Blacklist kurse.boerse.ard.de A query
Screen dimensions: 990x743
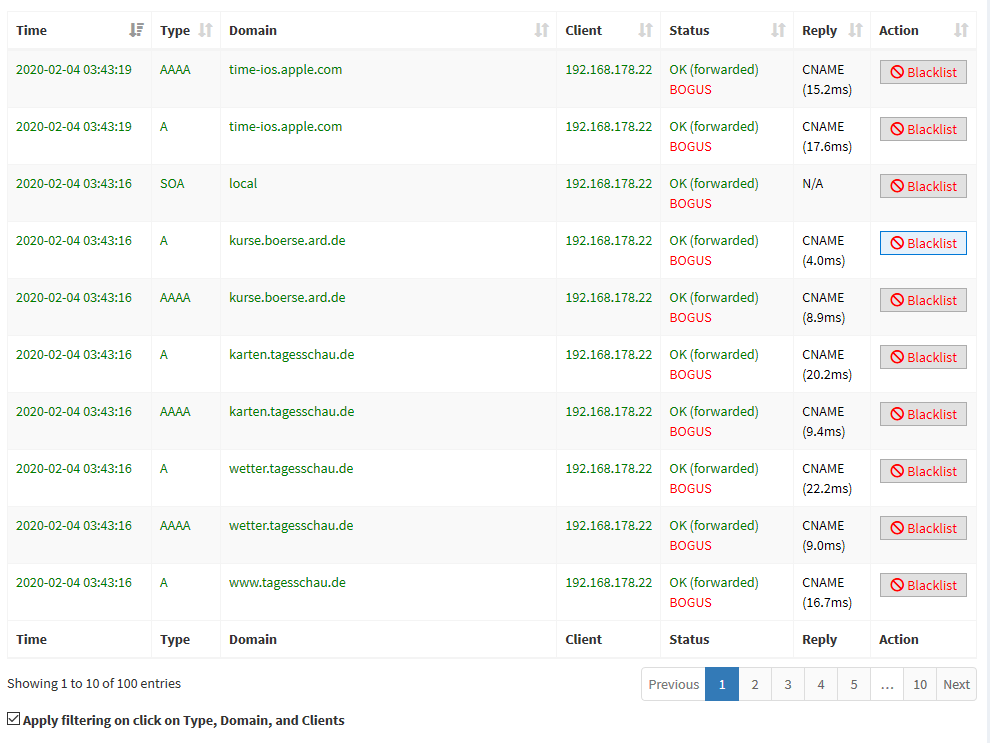click(923, 243)
